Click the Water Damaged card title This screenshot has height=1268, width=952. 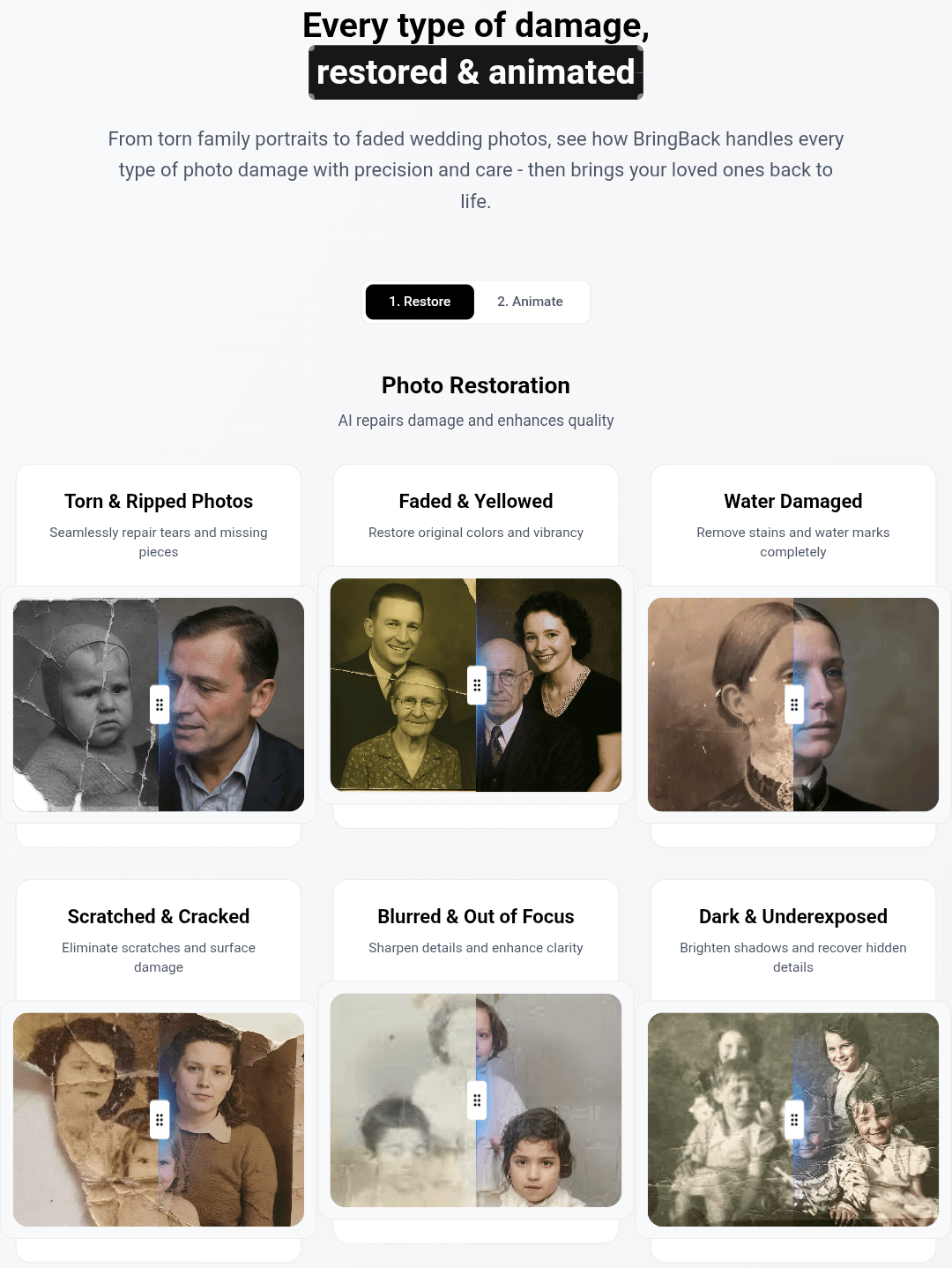(x=793, y=501)
